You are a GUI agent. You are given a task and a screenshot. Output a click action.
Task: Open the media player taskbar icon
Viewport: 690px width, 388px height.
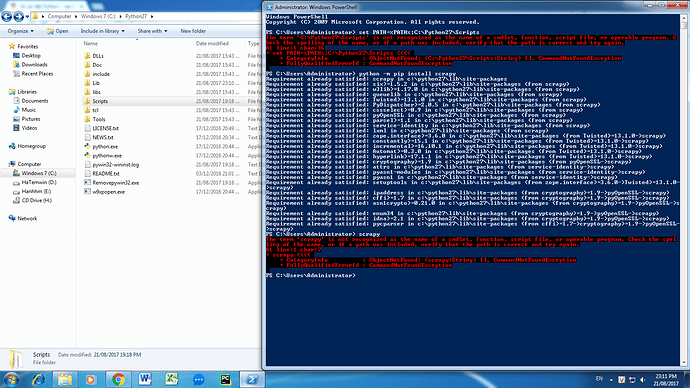pos(91,379)
